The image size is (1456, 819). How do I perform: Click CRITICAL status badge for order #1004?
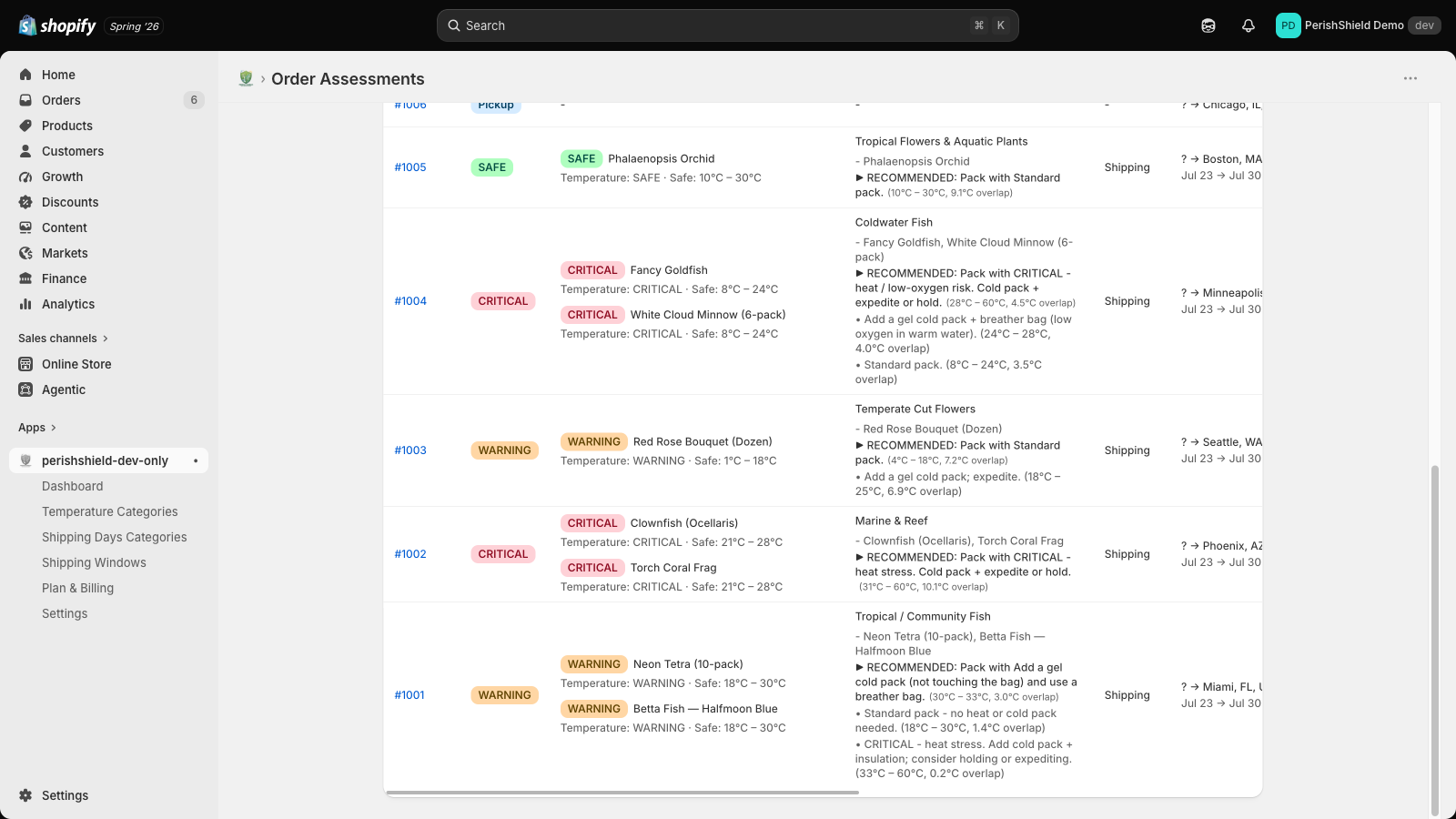point(503,301)
